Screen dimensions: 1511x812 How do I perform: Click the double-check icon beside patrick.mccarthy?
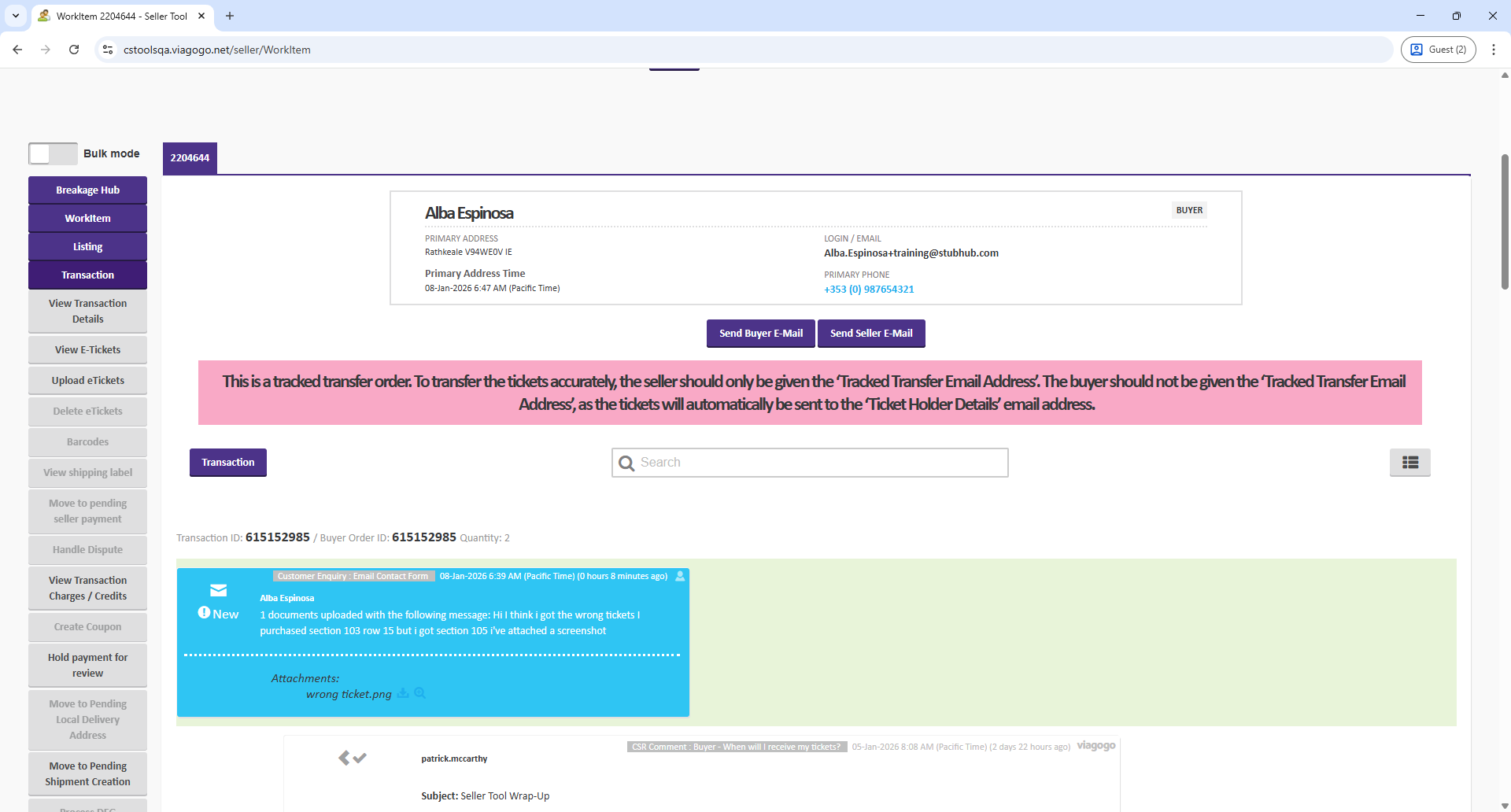click(x=353, y=758)
